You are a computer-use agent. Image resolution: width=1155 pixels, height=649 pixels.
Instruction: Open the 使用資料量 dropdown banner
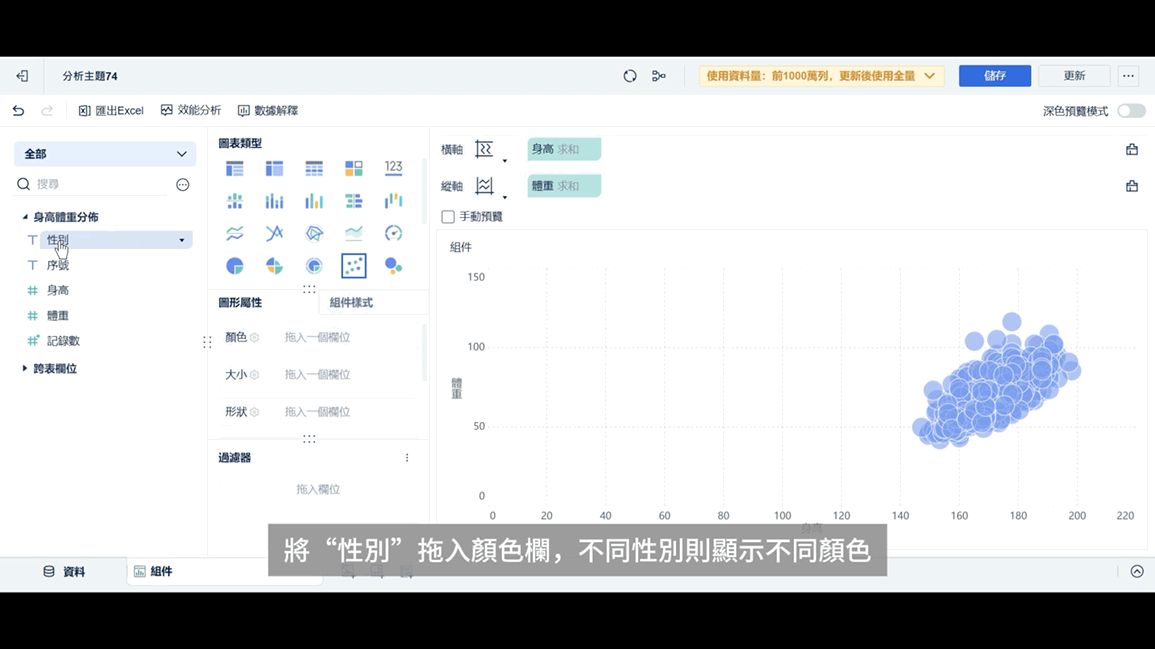[x=821, y=76]
